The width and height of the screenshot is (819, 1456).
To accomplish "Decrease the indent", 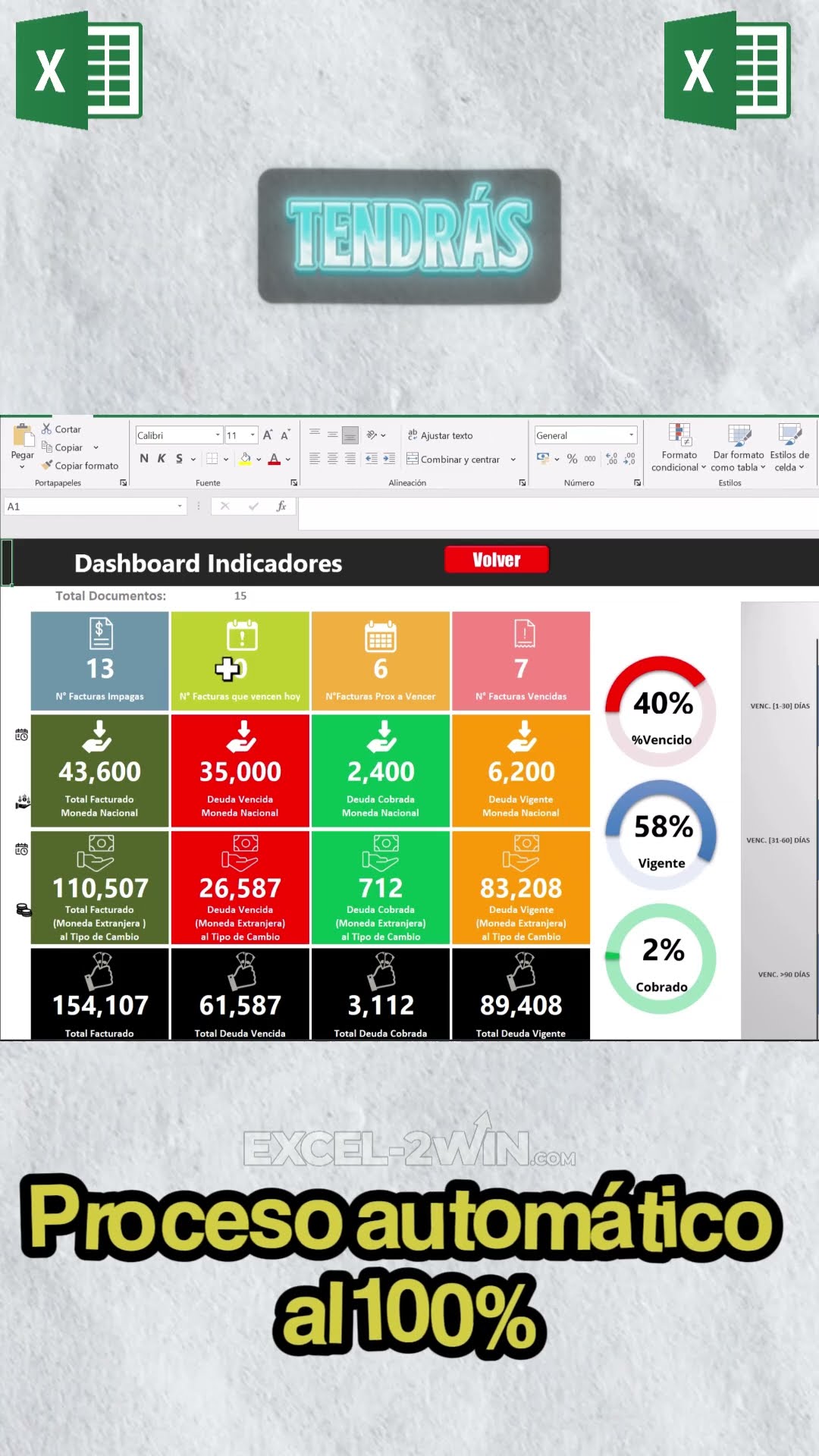I will [x=372, y=459].
